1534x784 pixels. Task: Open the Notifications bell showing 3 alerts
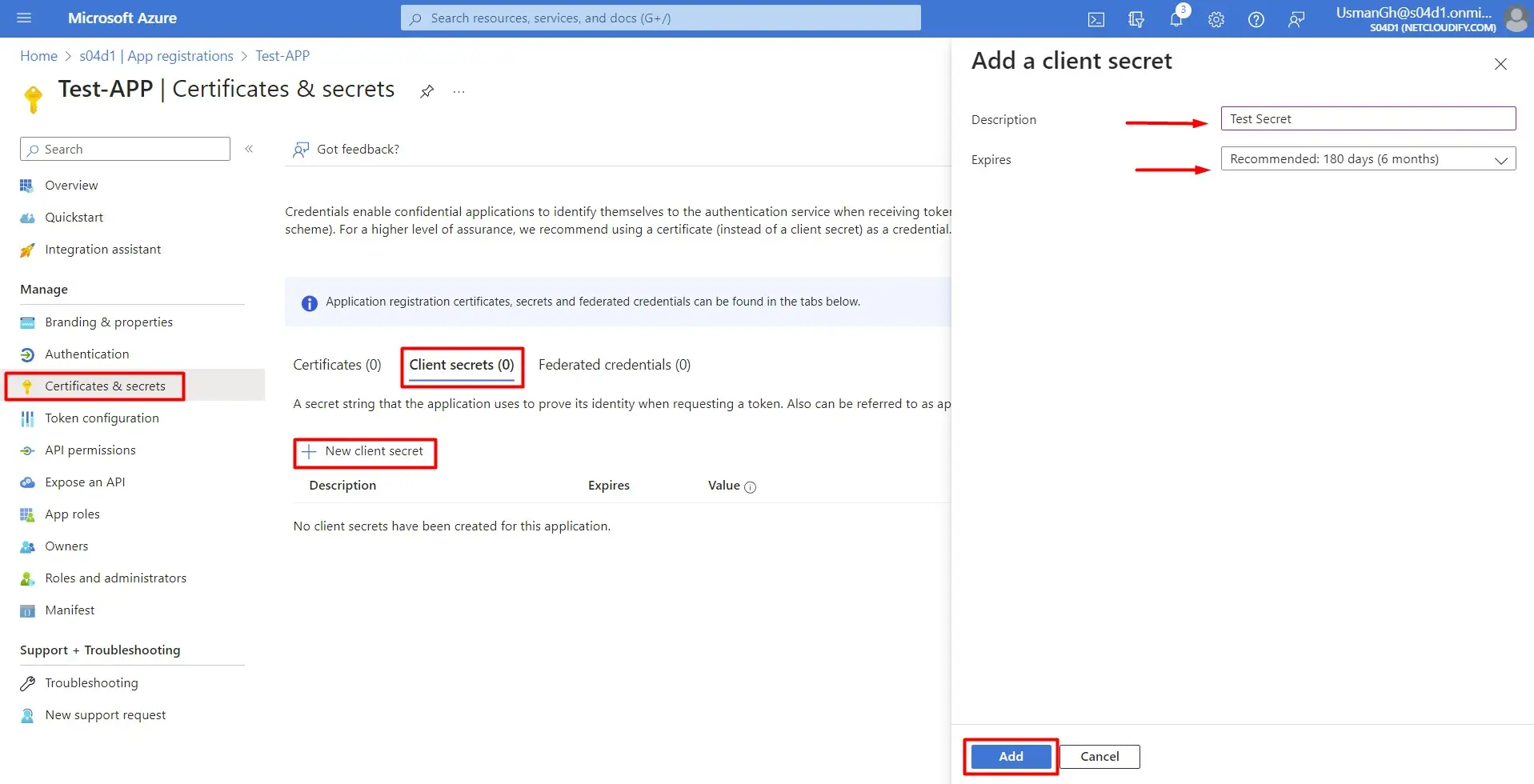1176,18
